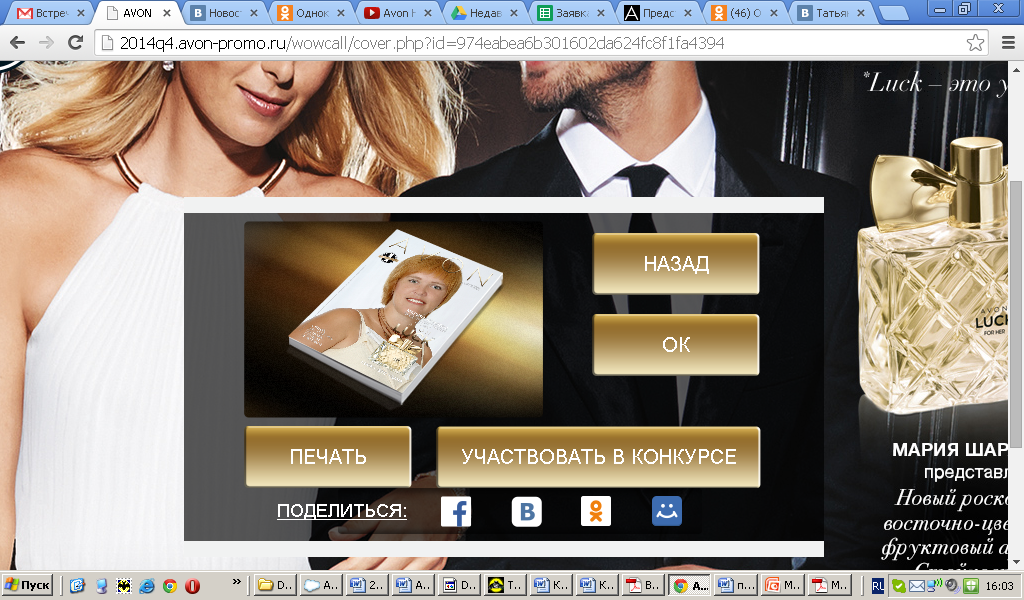This screenshot has width=1024, height=600.
Task: Click УЧАСТВОВАТЬ В КОНКУРСЕ button
Action: [599, 456]
